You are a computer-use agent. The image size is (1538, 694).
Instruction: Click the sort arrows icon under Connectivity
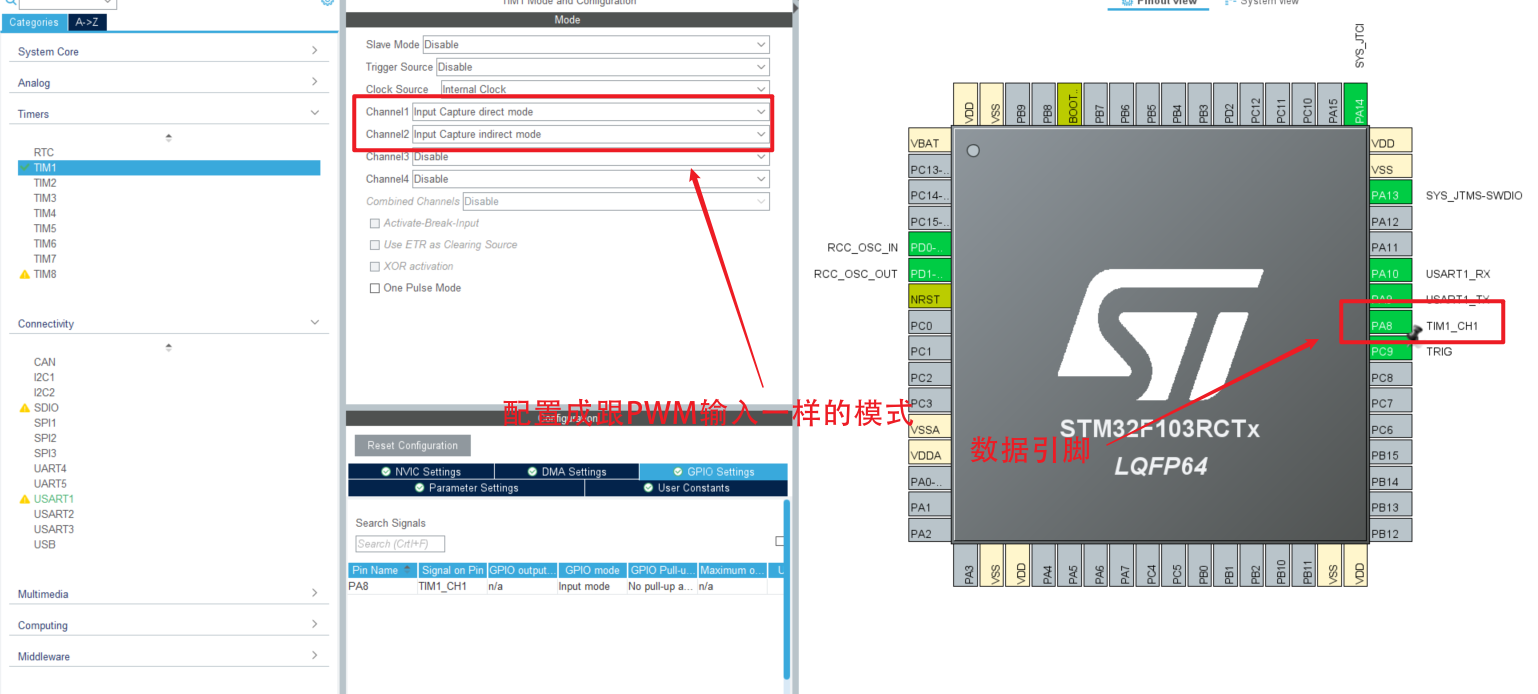click(168, 347)
